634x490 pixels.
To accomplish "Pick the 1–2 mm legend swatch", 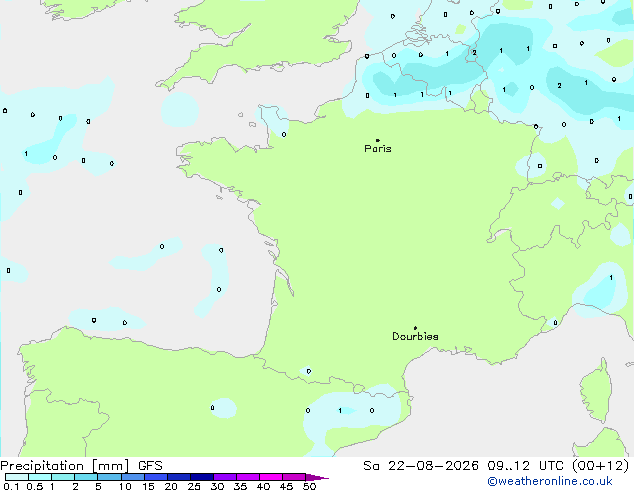I will coord(63,477).
